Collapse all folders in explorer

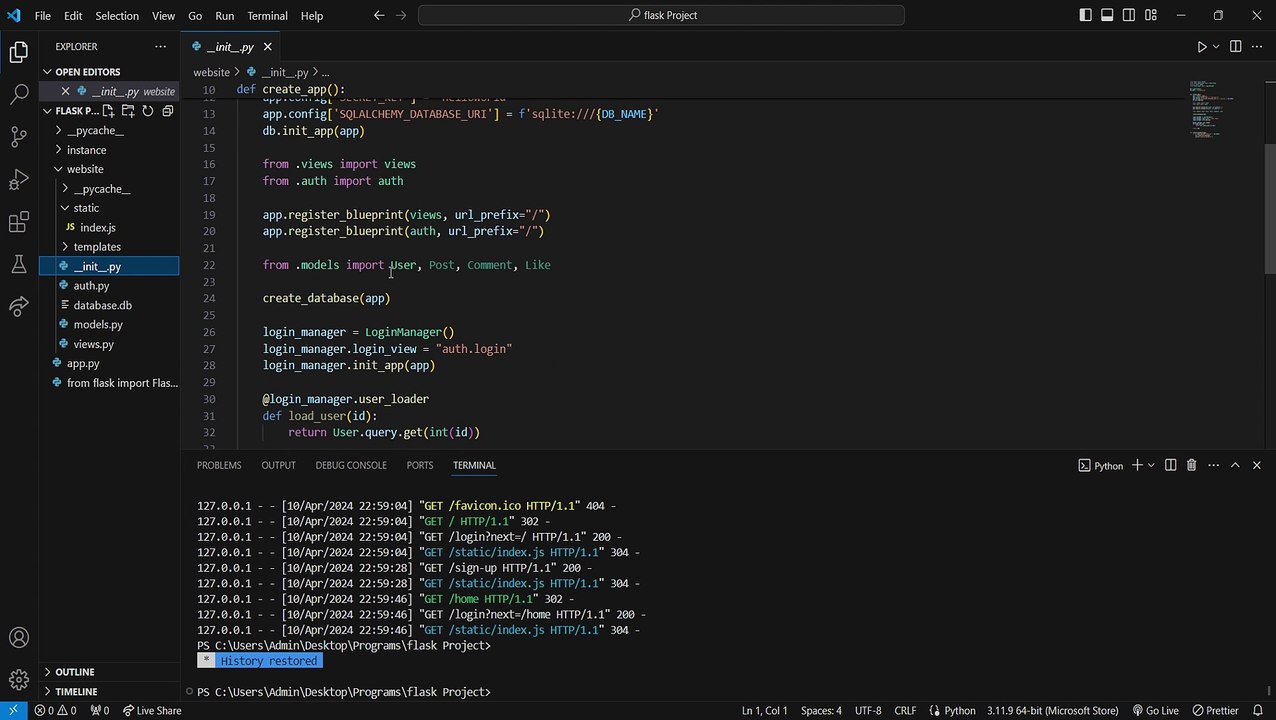point(167,111)
